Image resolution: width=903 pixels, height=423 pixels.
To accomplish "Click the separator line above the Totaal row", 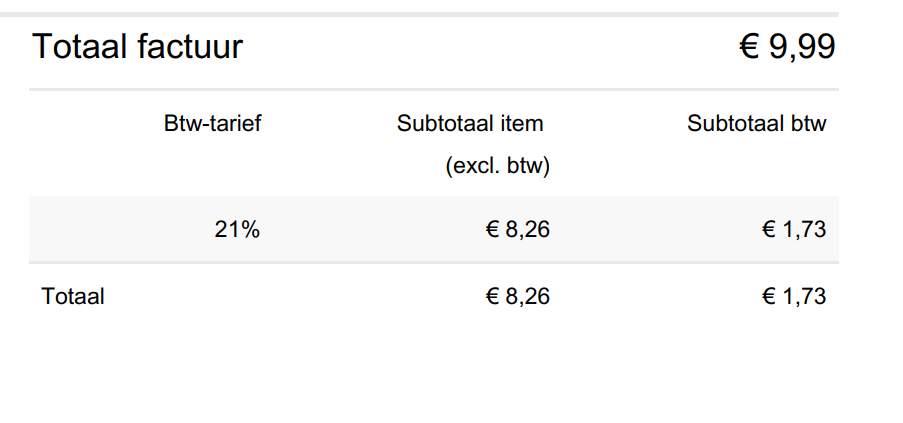I will [x=434, y=263].
